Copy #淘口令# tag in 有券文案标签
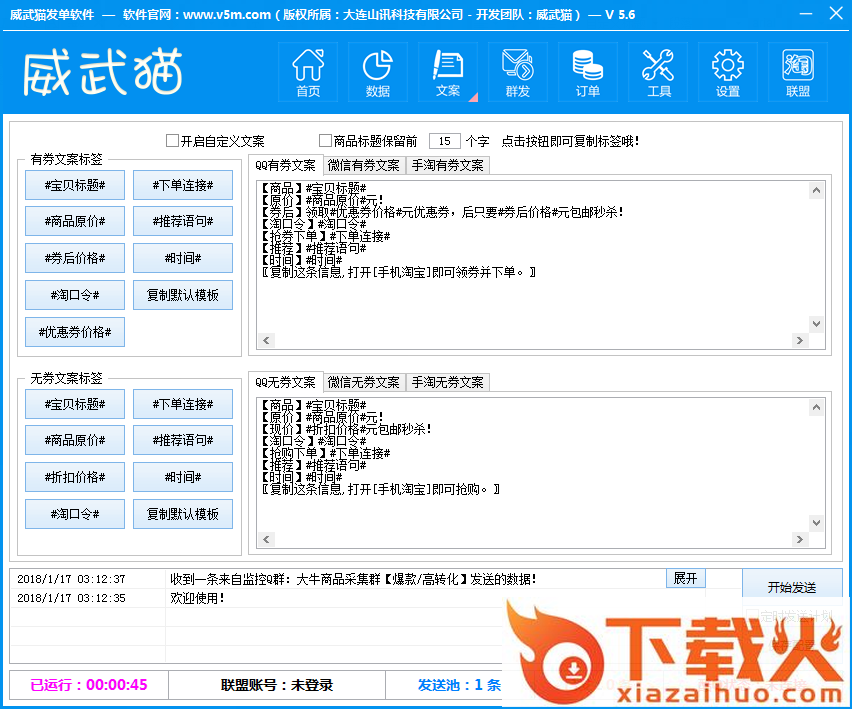 pos(75,295)
